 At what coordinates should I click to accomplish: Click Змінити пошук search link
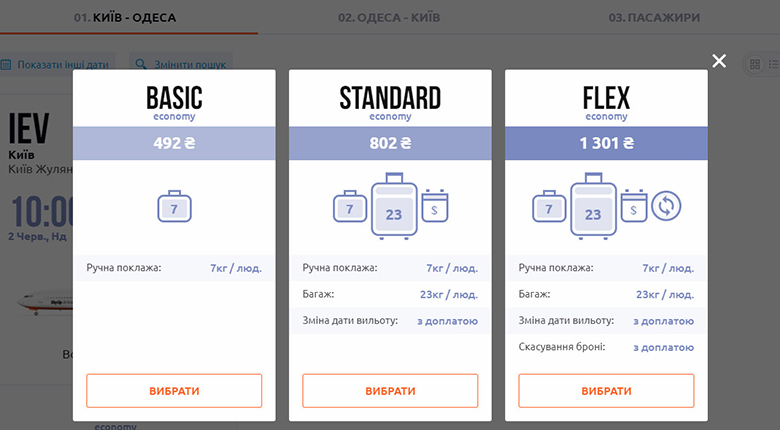[x=182, y=65]
